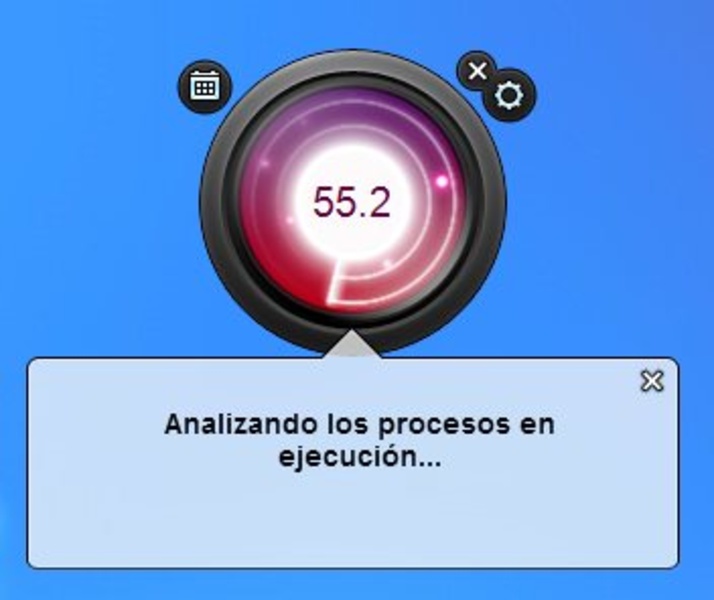Screen dimensions: 714x600
Task: Click the 55.2 reading in the gauge center
Action: pos(352,202)
